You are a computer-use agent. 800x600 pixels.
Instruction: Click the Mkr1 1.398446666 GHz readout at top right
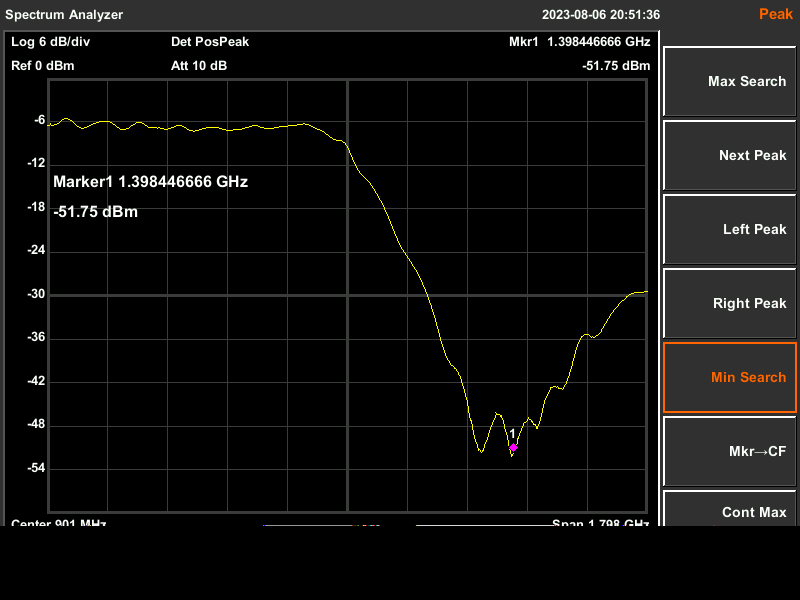[x=580, y=42]
